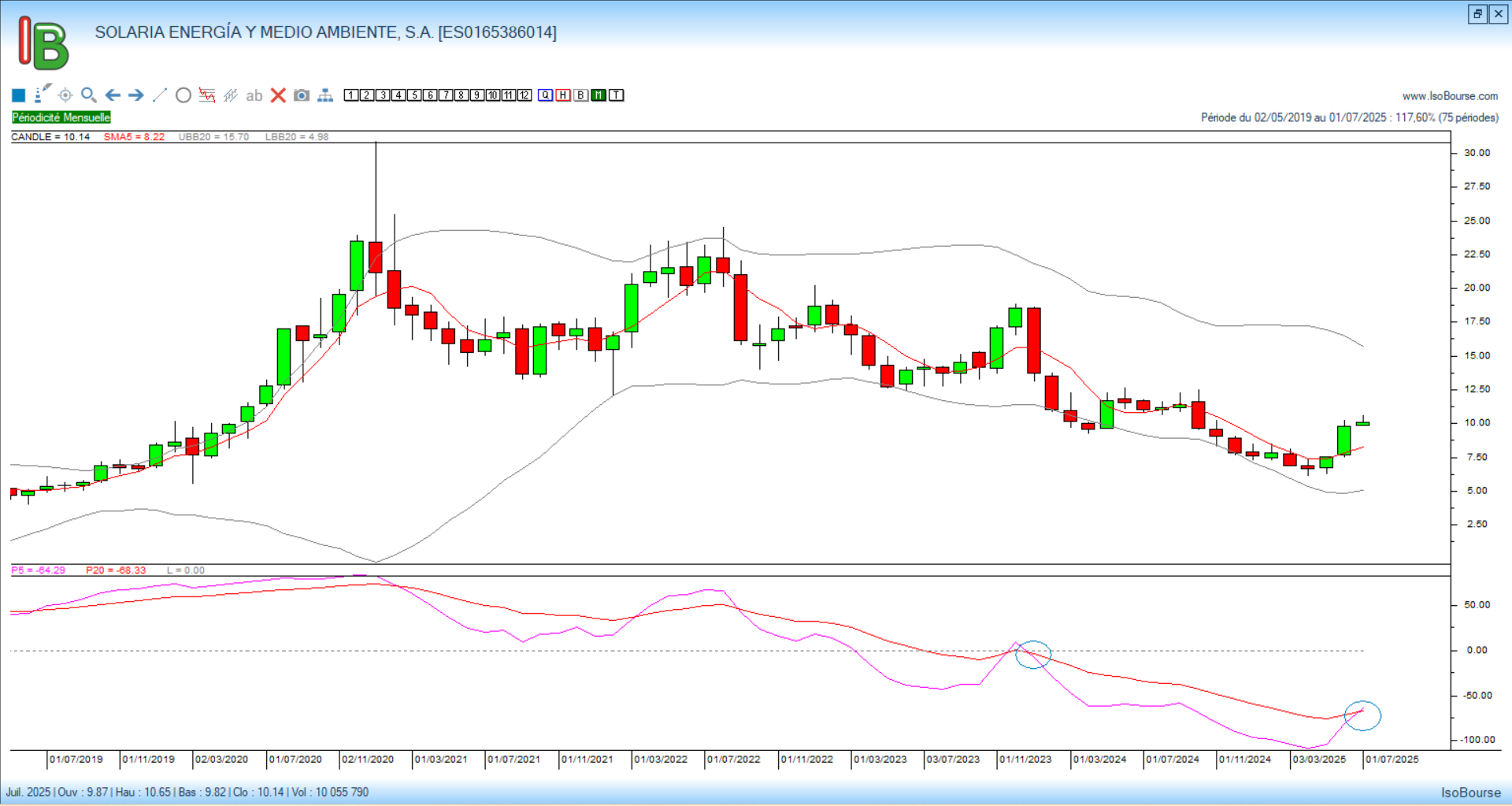Open the www.IsoBourse.com link

click(1450, 96)
